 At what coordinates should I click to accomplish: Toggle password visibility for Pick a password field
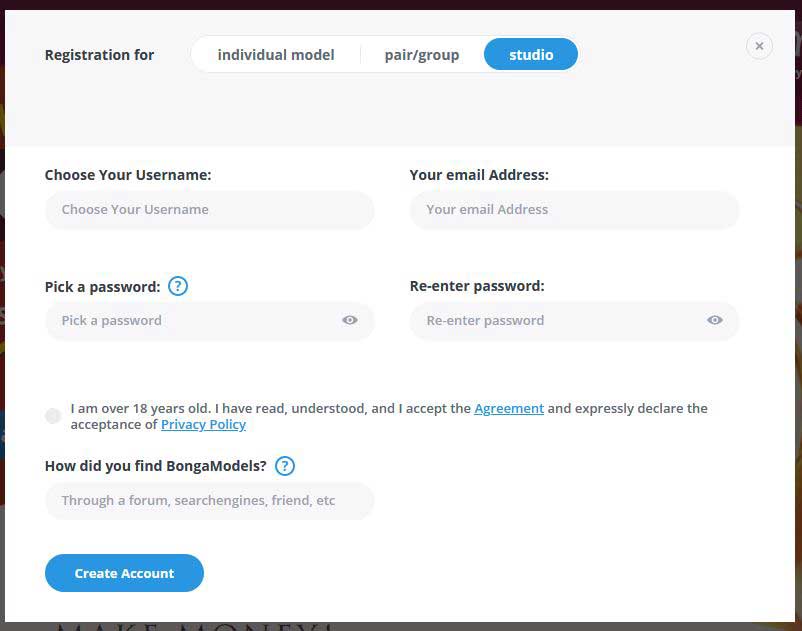[349, 320]
